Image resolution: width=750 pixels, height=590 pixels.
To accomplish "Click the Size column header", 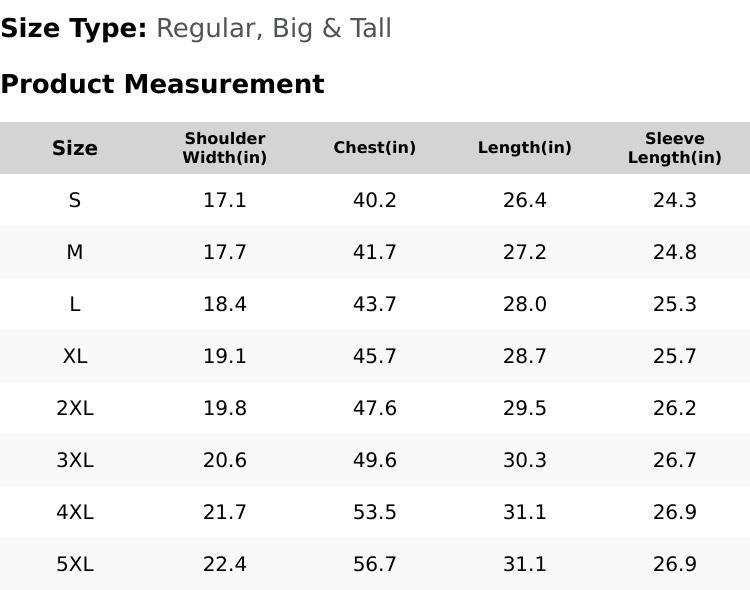I will pyautogui.click(x=75, y=148).
